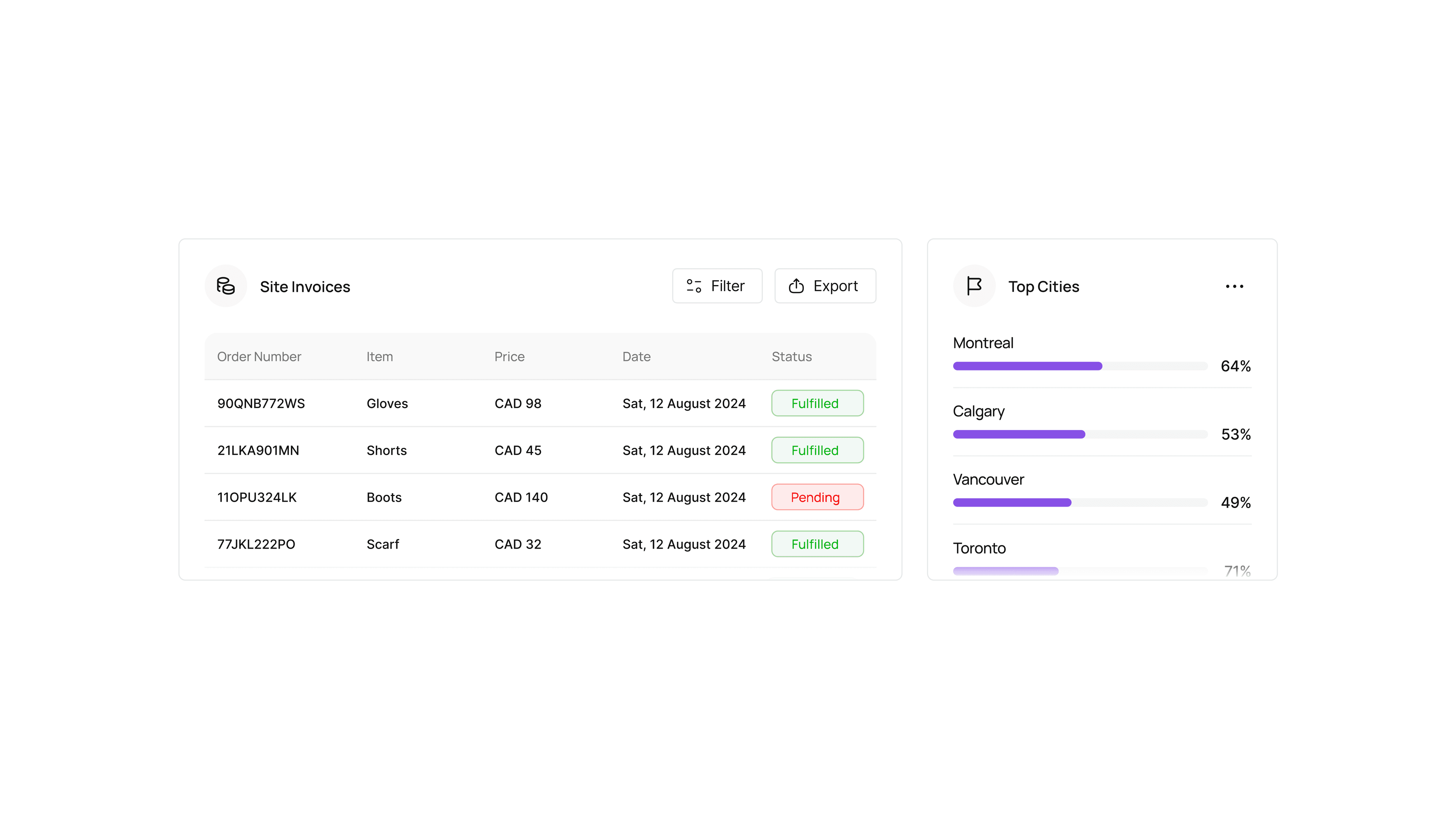Open order number 90QNB772WS
Screen dimensions: 1456x819
[260, 403]
